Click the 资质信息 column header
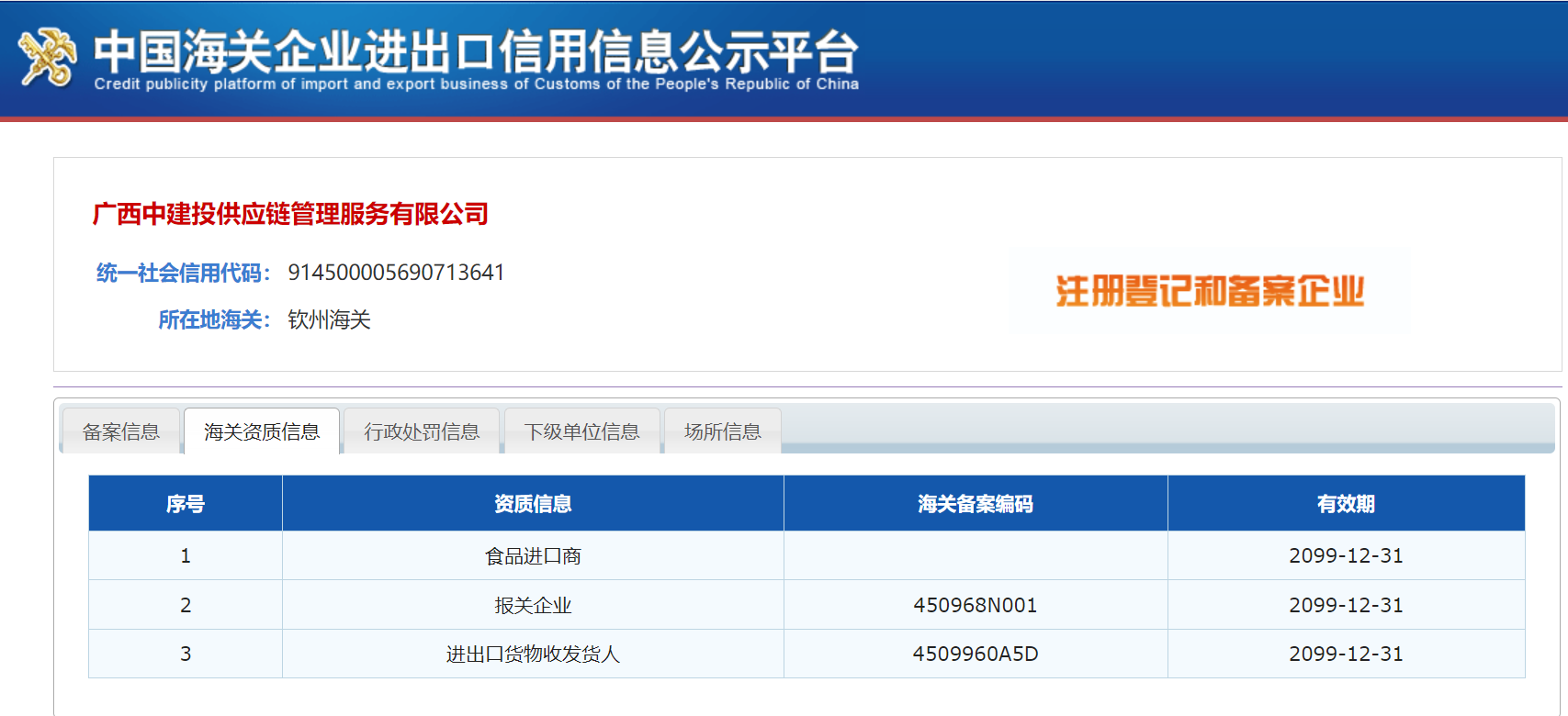This screenshot has width=1568, height=716. [533, 503]
